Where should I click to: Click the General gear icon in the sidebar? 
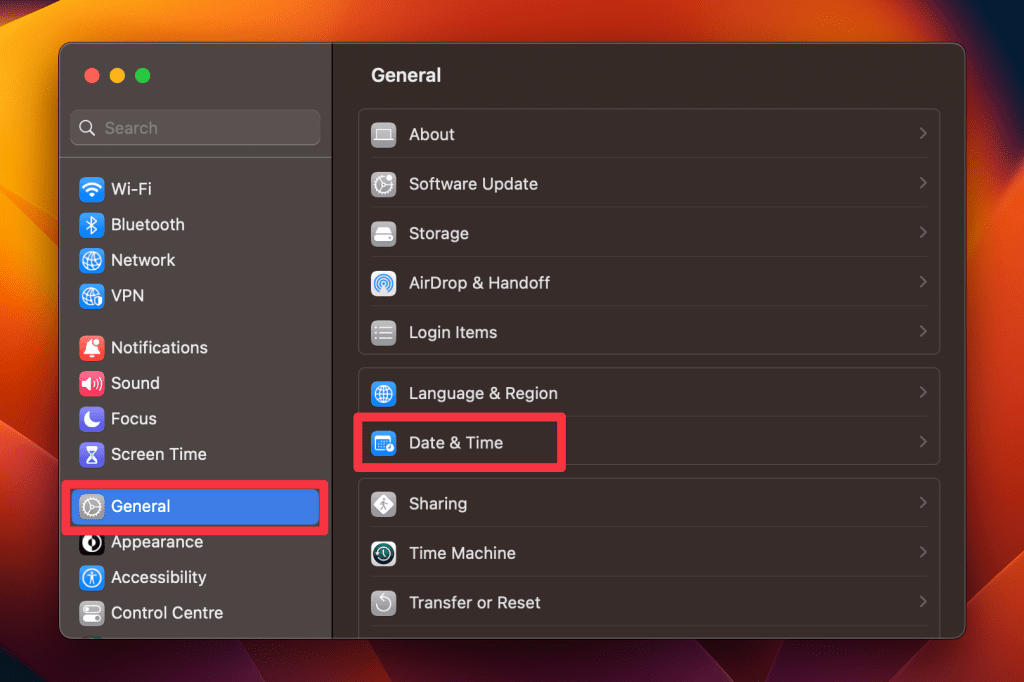91,506
